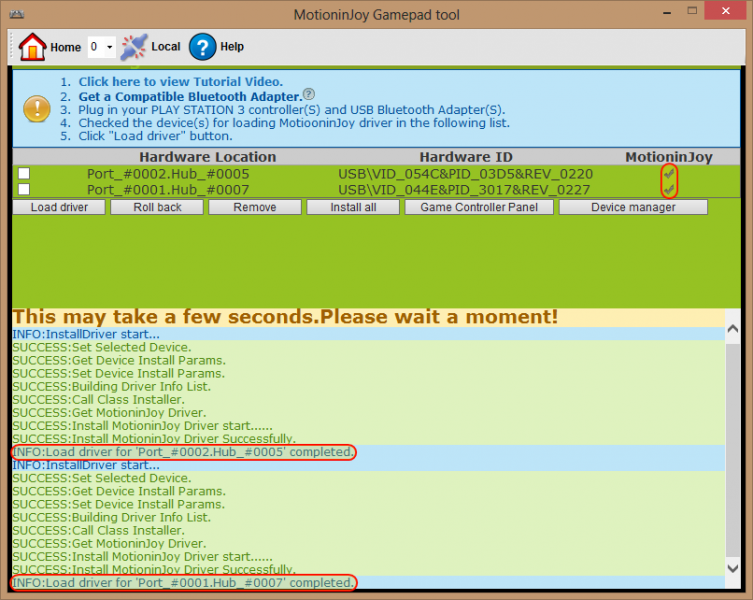Click the Install all button
Image resolution: width=753 pixels, height=600 pixels.
pyautogui.click(x=353, y=207)
